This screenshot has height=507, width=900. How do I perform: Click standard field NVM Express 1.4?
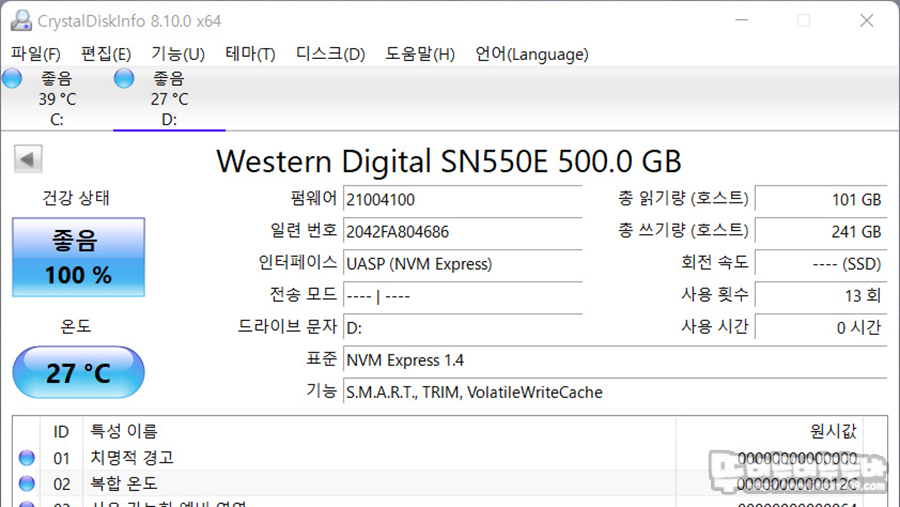click(x=615, y=361)
